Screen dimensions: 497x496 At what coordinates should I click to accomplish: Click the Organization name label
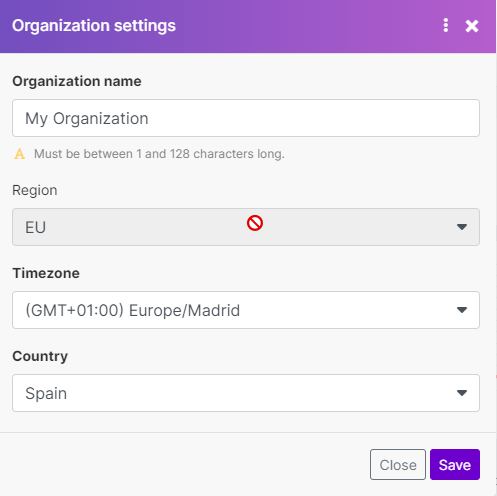pyautogui.click(x=77, y=81)
